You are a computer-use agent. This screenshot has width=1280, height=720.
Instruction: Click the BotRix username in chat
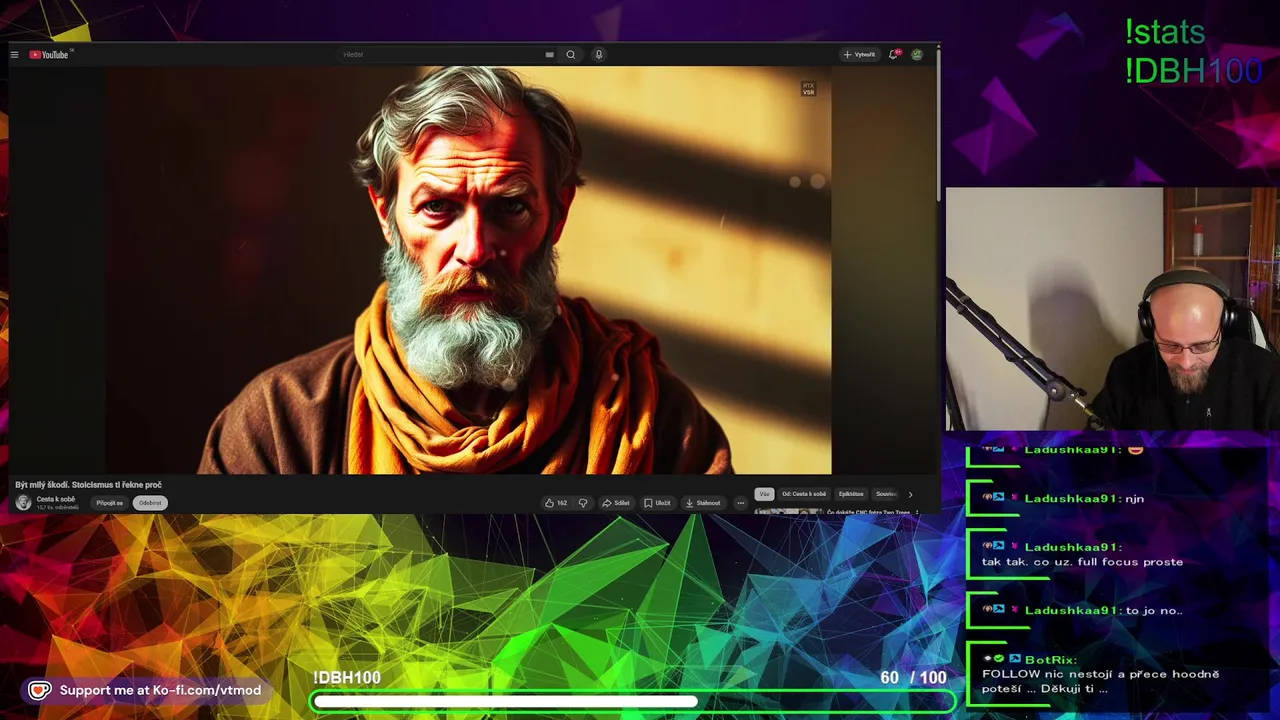(1051, 660)
